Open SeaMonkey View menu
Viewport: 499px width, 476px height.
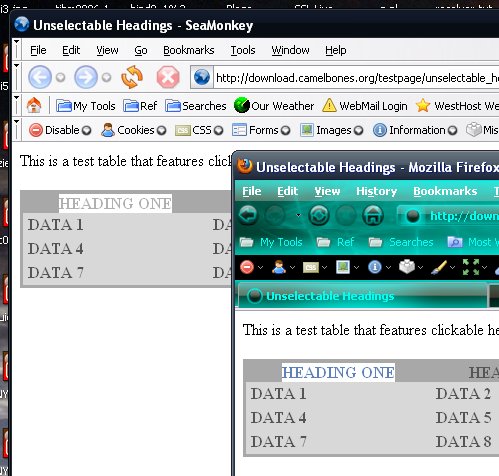point(107,50)
